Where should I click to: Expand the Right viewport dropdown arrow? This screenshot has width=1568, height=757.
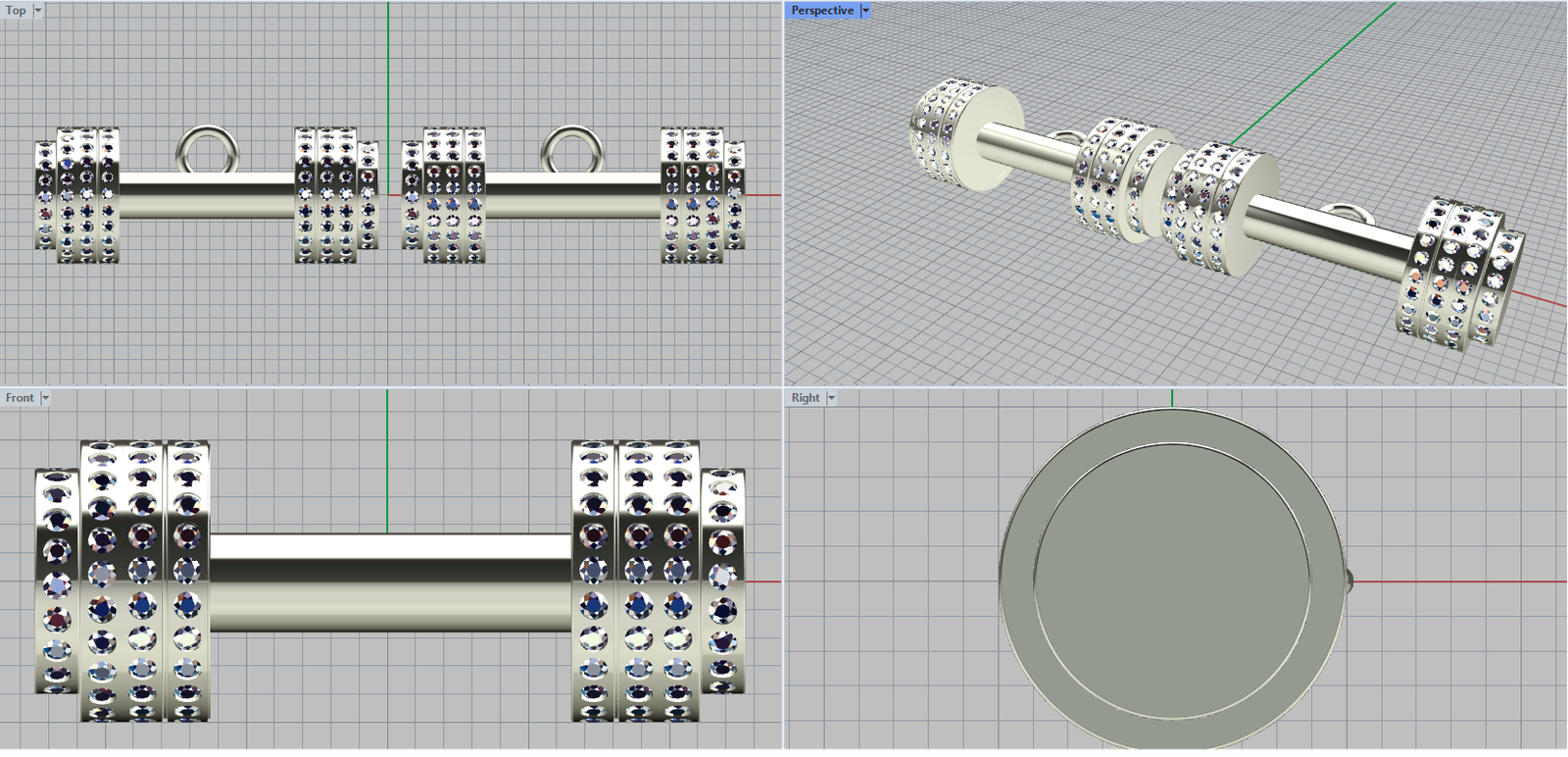832,398
